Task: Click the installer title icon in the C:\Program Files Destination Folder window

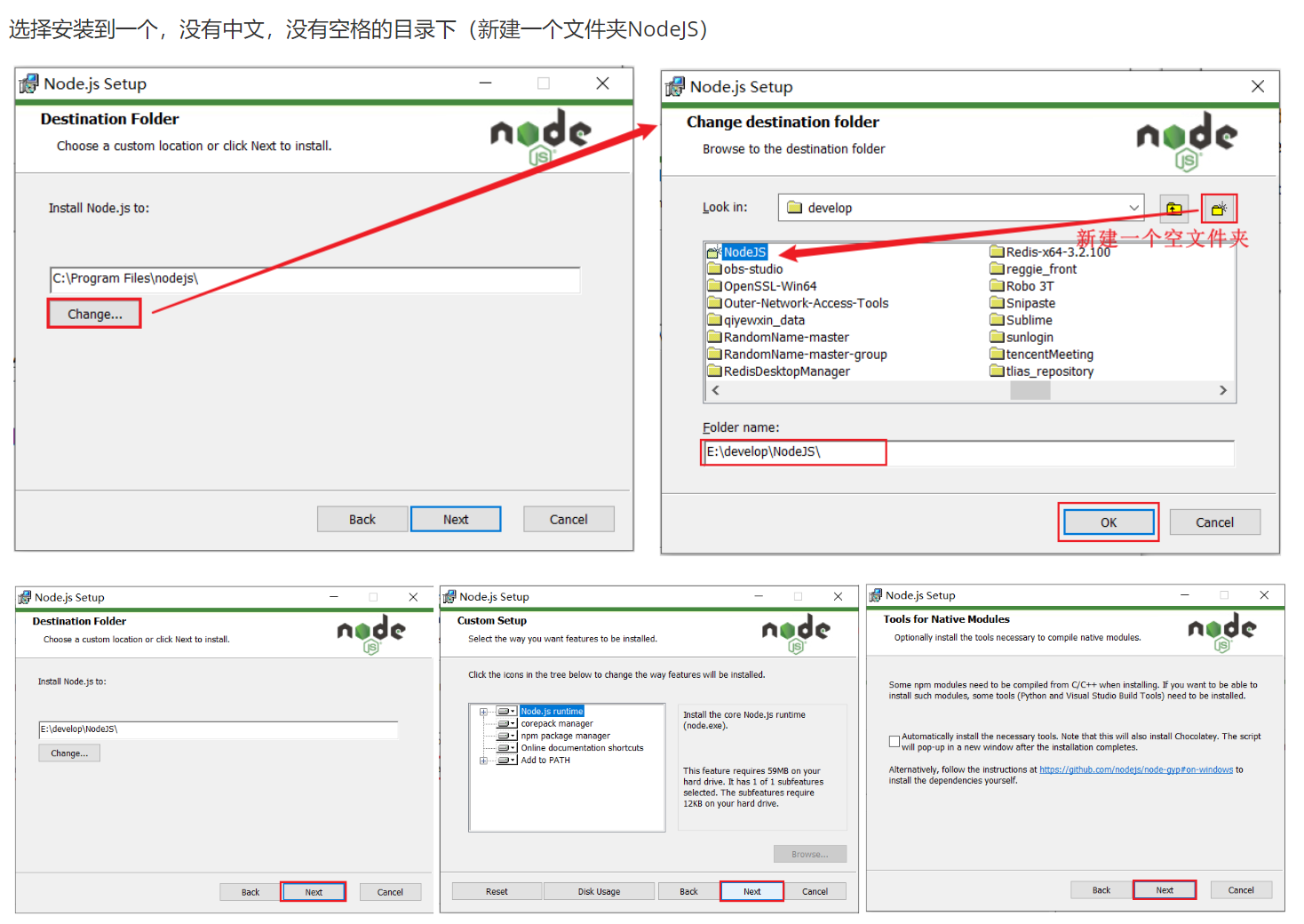Action: pyautogui.click(x=29, y=84)
